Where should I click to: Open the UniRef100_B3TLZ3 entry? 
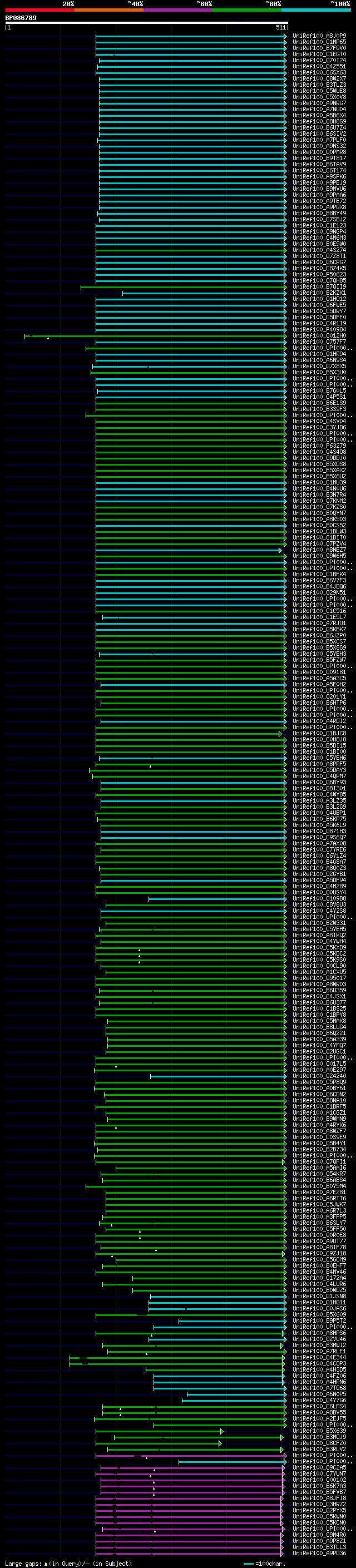click(319, 85)
